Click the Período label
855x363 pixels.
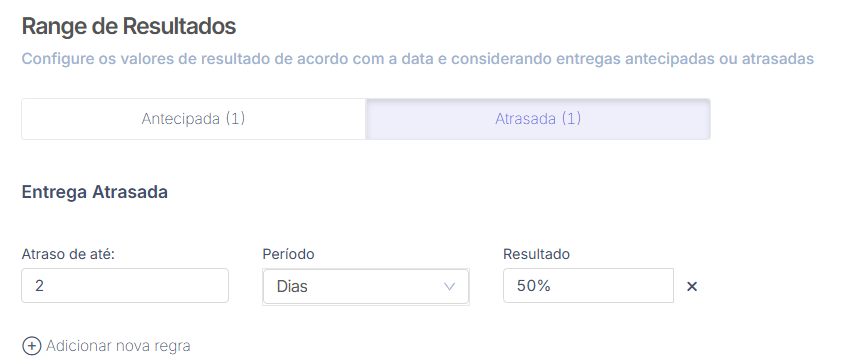coord(288,254)
